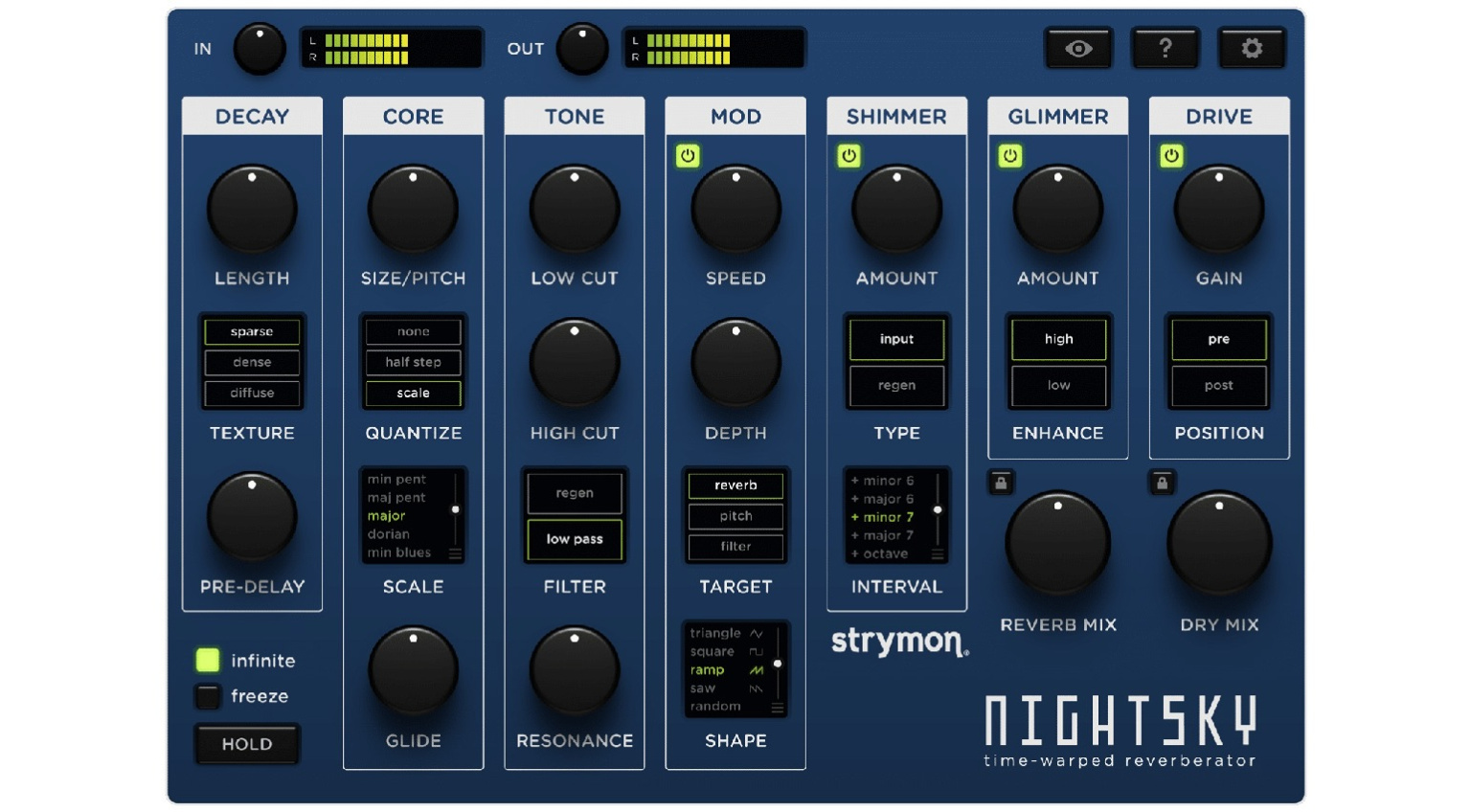
Task: Toggle infinite mode on
Action: 207,661
